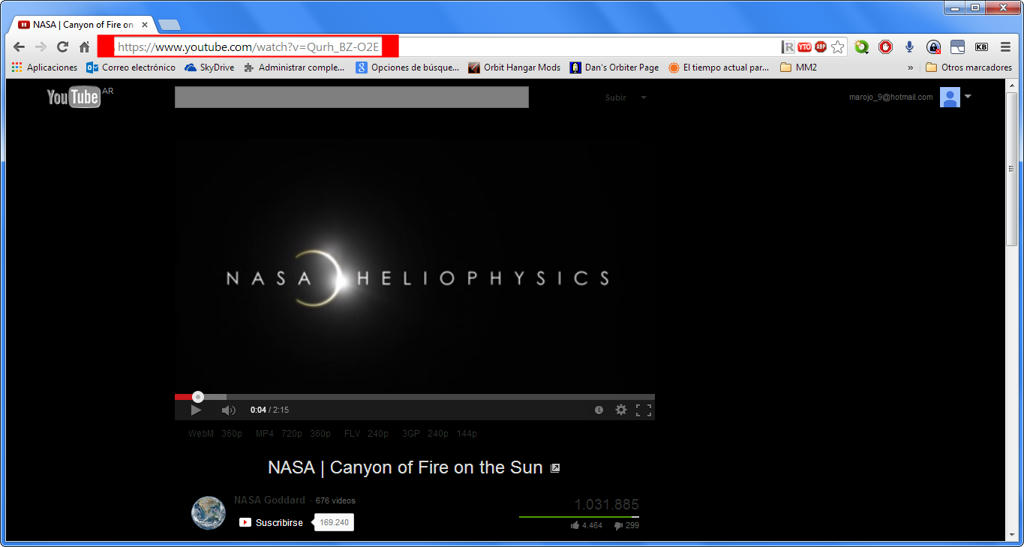Open the Subir dropdown arrow
The image size is (1024, 547).
pos(643,97)
